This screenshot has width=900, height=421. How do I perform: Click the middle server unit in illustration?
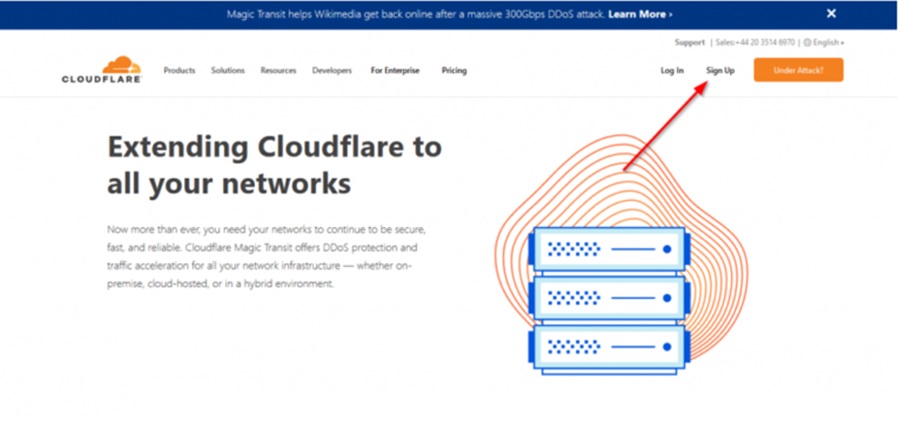tap(607, 297)
